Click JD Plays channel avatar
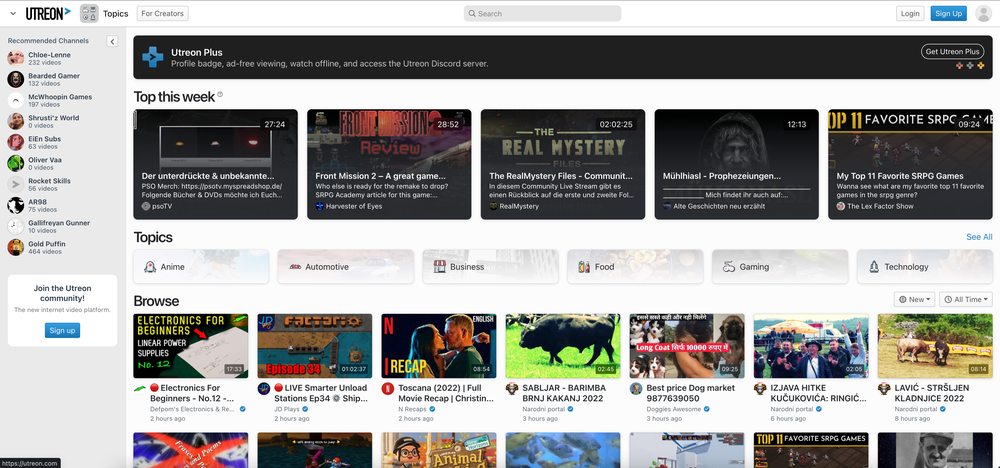Viewport: 1000px width, 468px height. [x=264, y=388]
